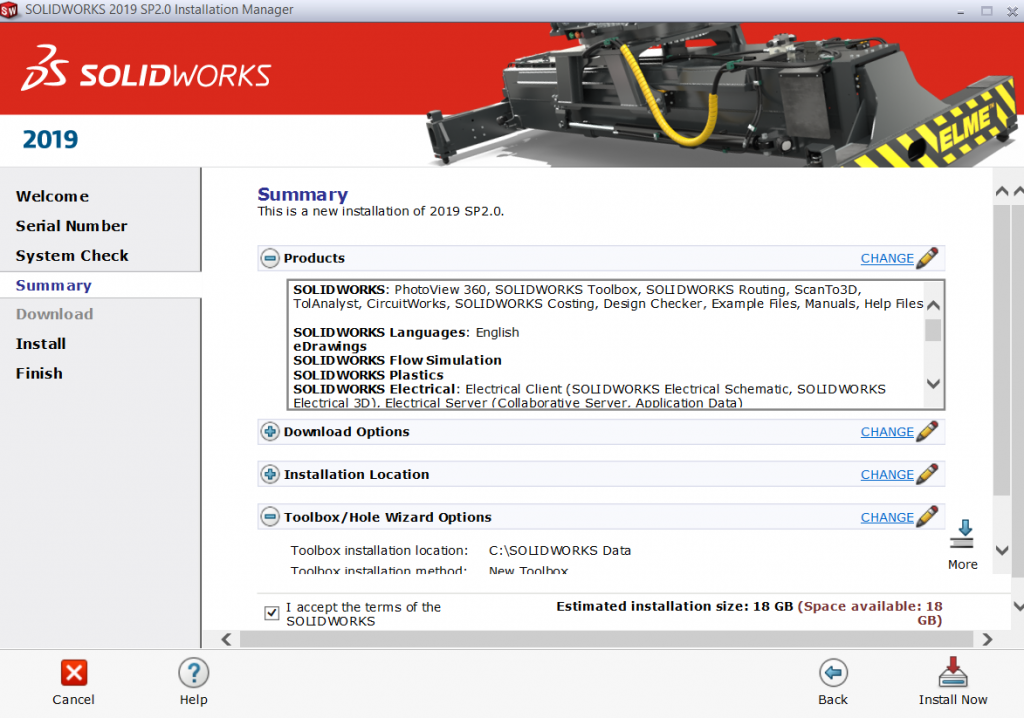Image resolution: width=1024 pixels, height=718 pixels.
Task: Toggle the accept license terms checkbox
Action: tap(272, 613)
